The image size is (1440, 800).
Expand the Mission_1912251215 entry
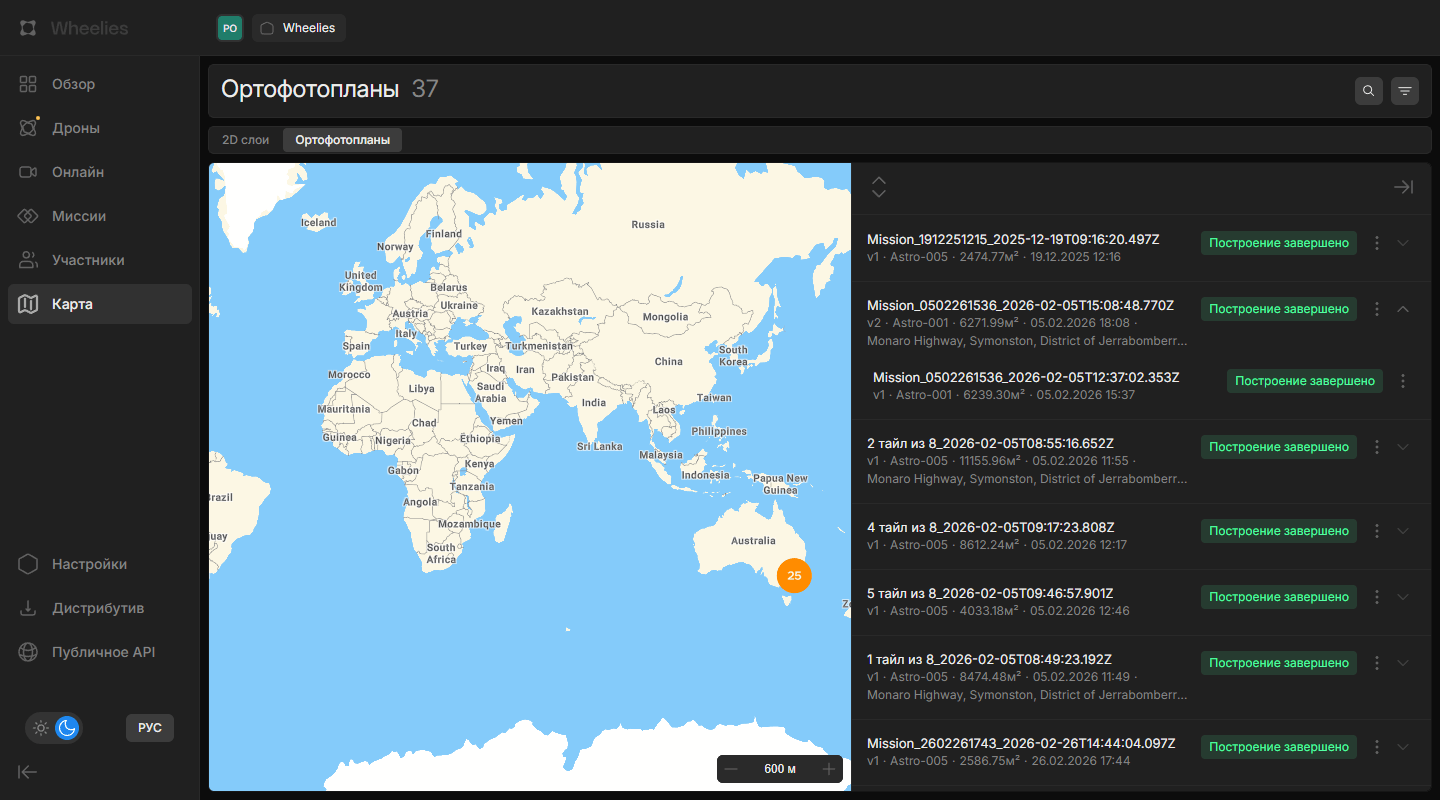point(1403,243)
